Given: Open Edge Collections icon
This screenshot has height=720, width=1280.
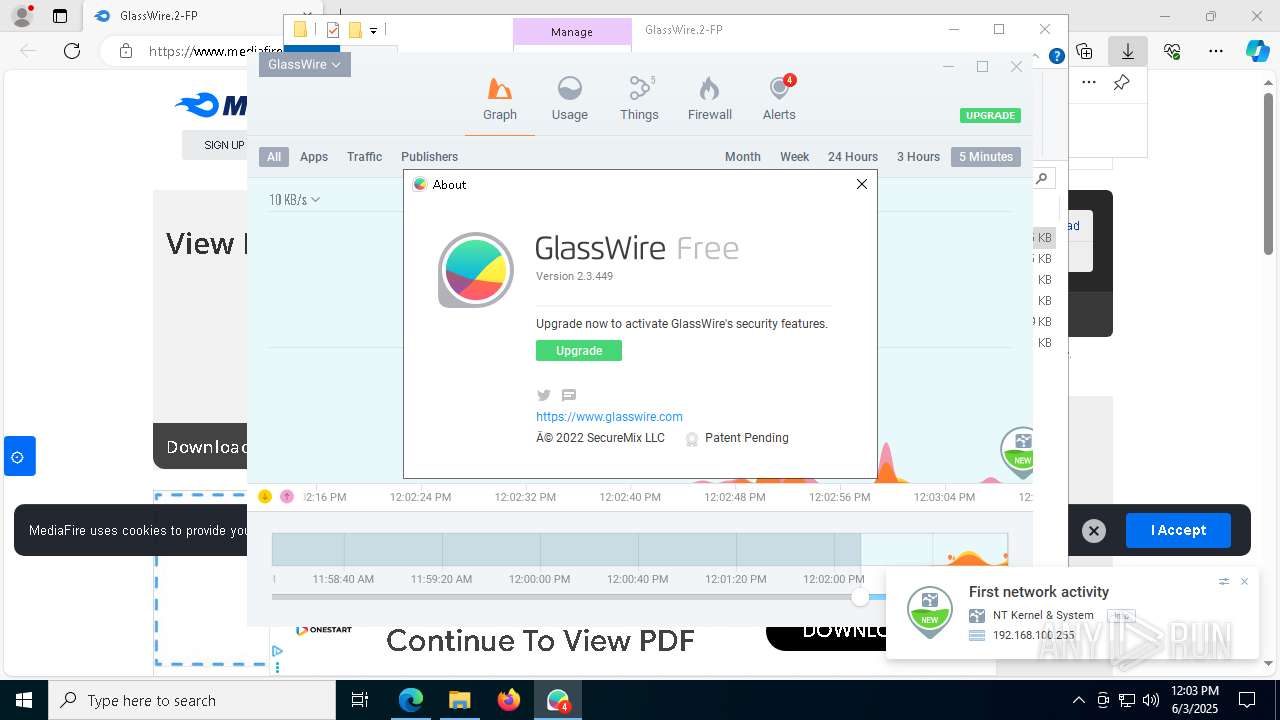Looking at the screenshot, I should 1084,51.
